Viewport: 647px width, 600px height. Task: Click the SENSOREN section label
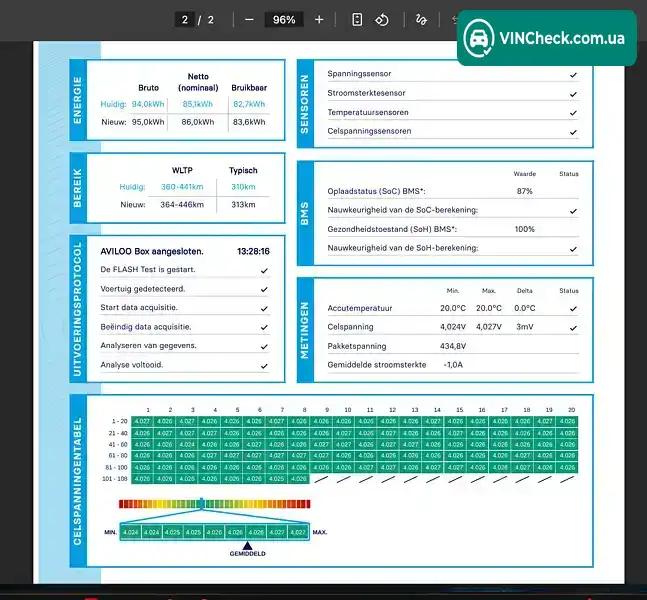(x=305, y=104)
